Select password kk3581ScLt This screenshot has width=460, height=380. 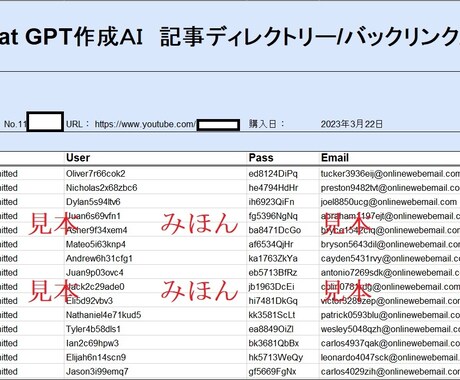(x=272, y=315)
